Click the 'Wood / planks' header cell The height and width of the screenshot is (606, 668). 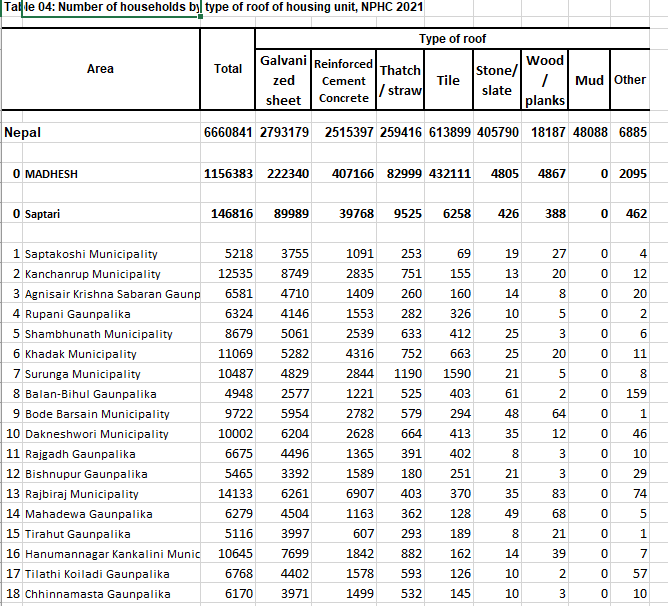click(x=544, y=80)
